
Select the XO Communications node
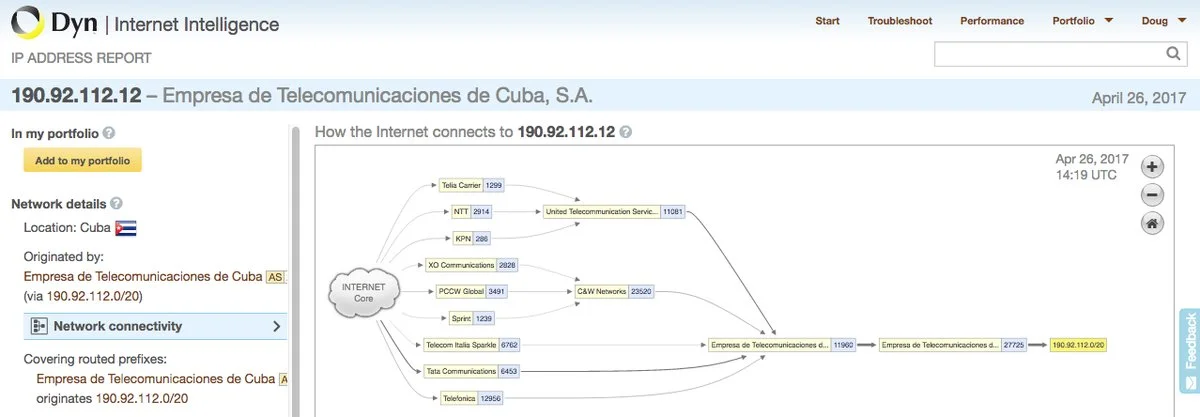(x=472, y=265)
